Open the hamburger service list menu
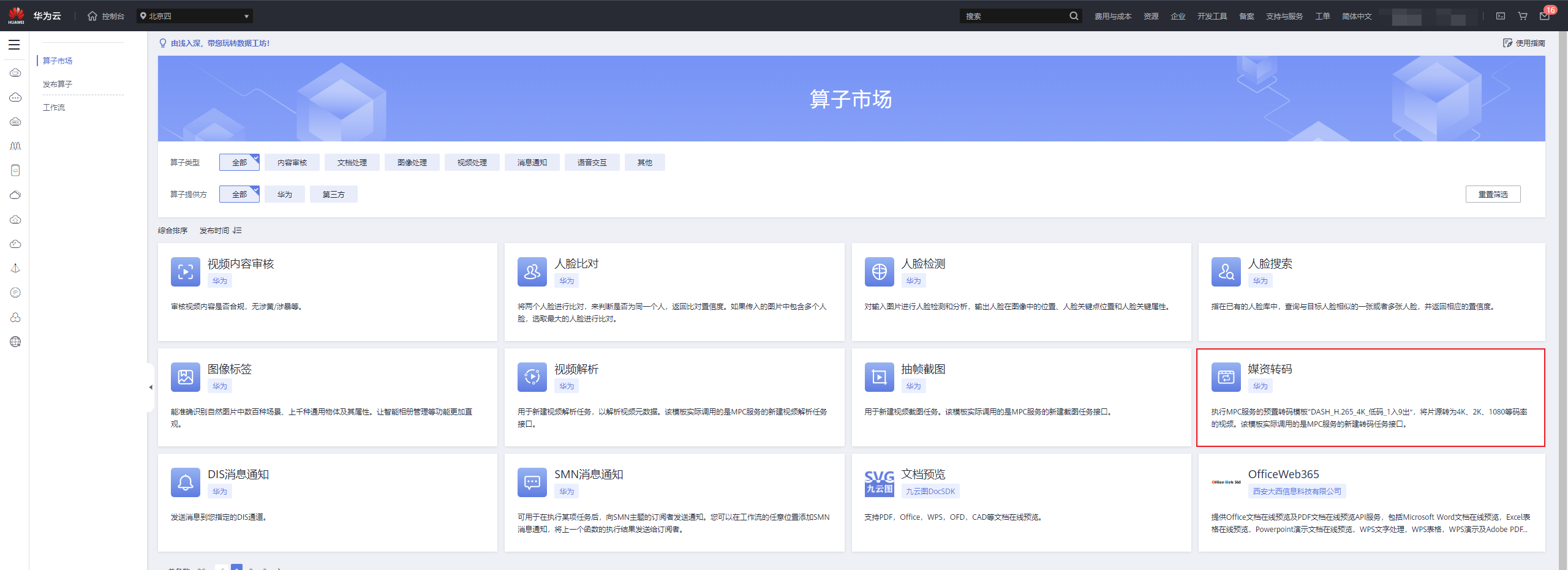This screenshot has width=1568, height=570. (x=14, y=45)
